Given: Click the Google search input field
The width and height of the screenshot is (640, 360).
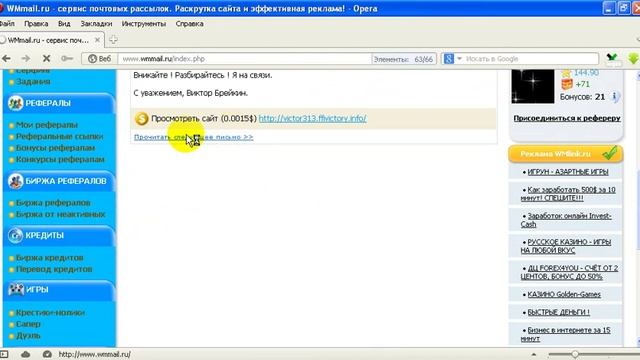Looking at the screenshot, I should [531, 59].
